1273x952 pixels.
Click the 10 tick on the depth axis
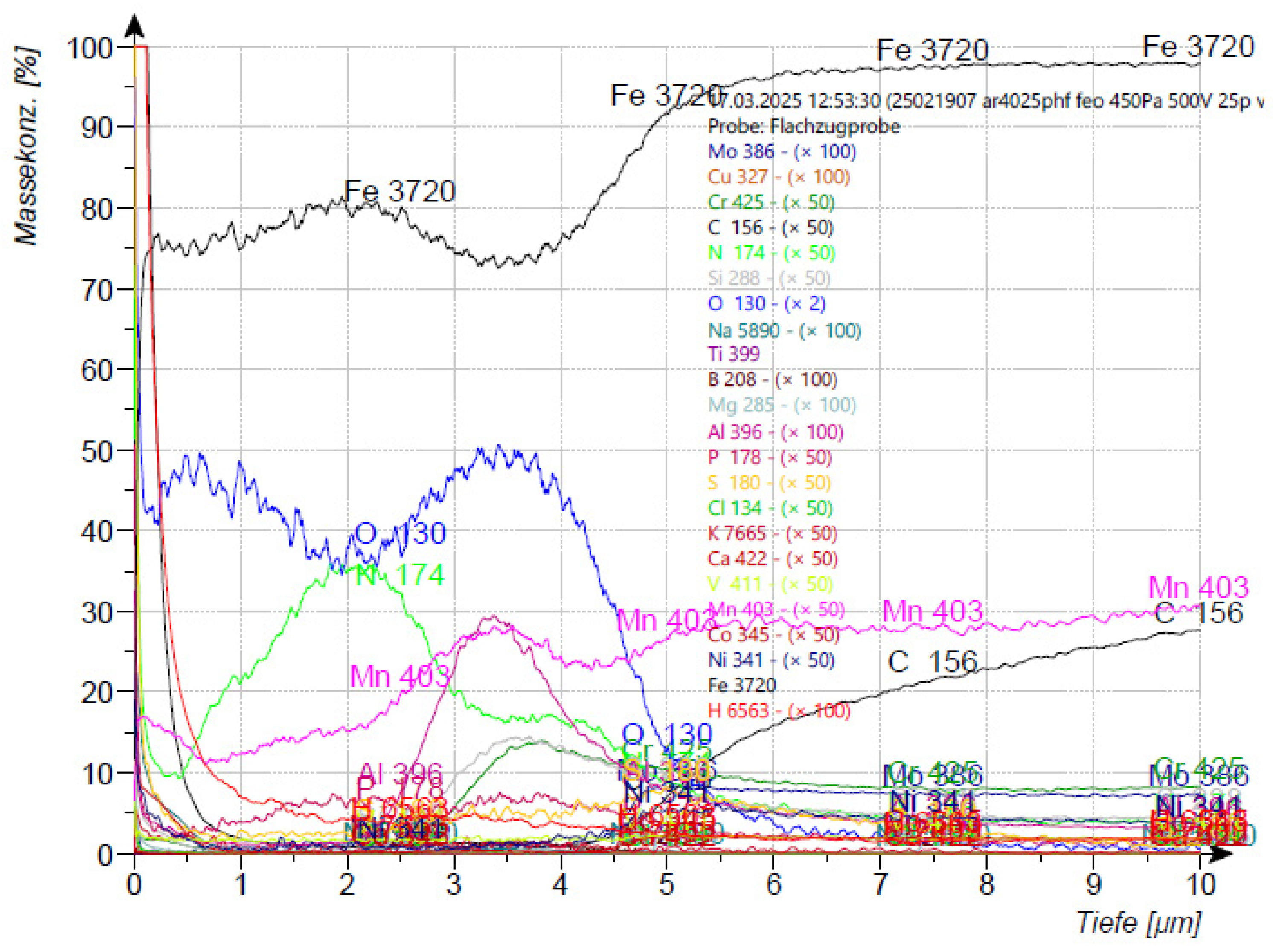click(x=1200, y=885)
